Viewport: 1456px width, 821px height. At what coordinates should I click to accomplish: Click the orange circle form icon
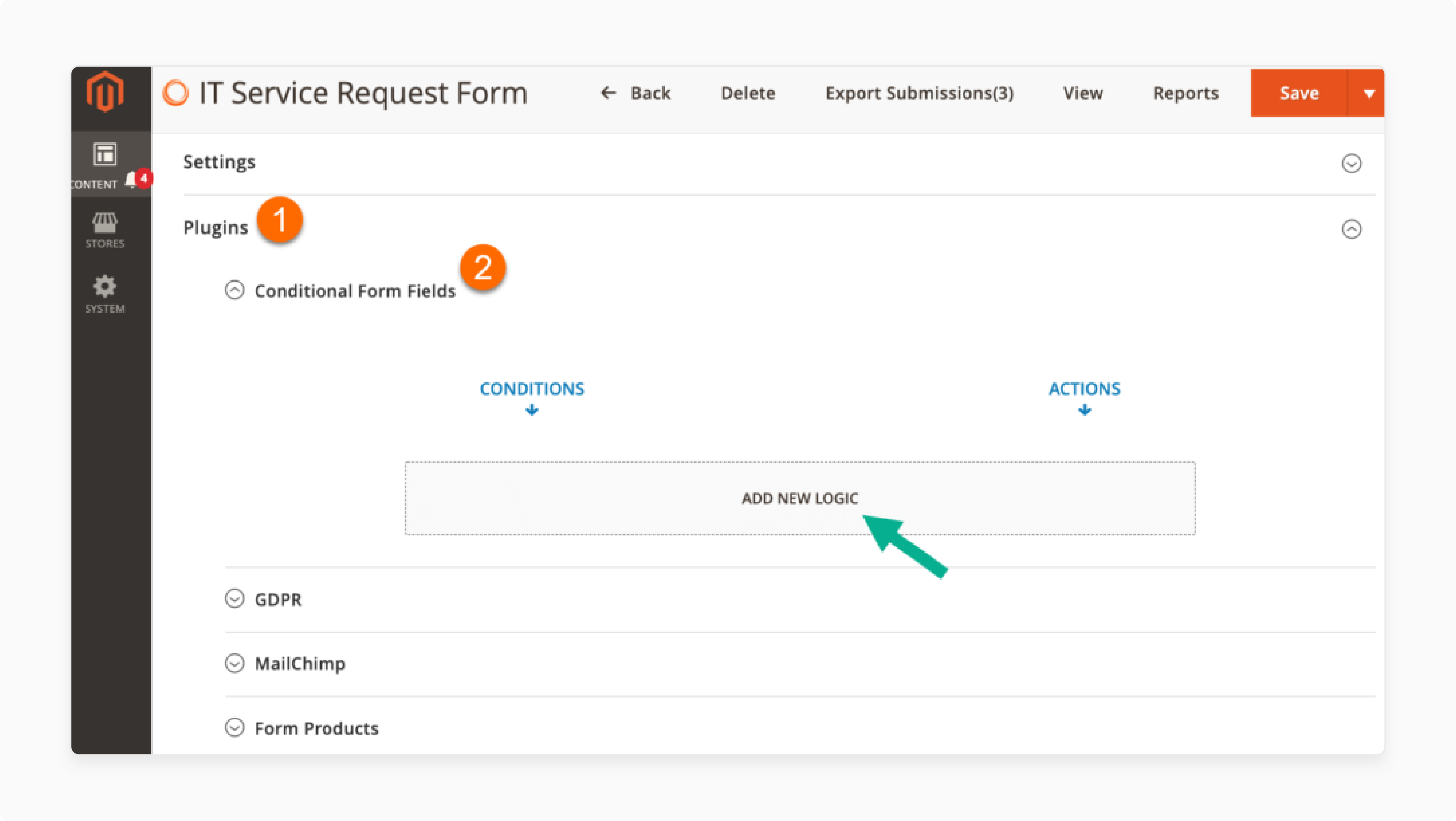[176, 93]
